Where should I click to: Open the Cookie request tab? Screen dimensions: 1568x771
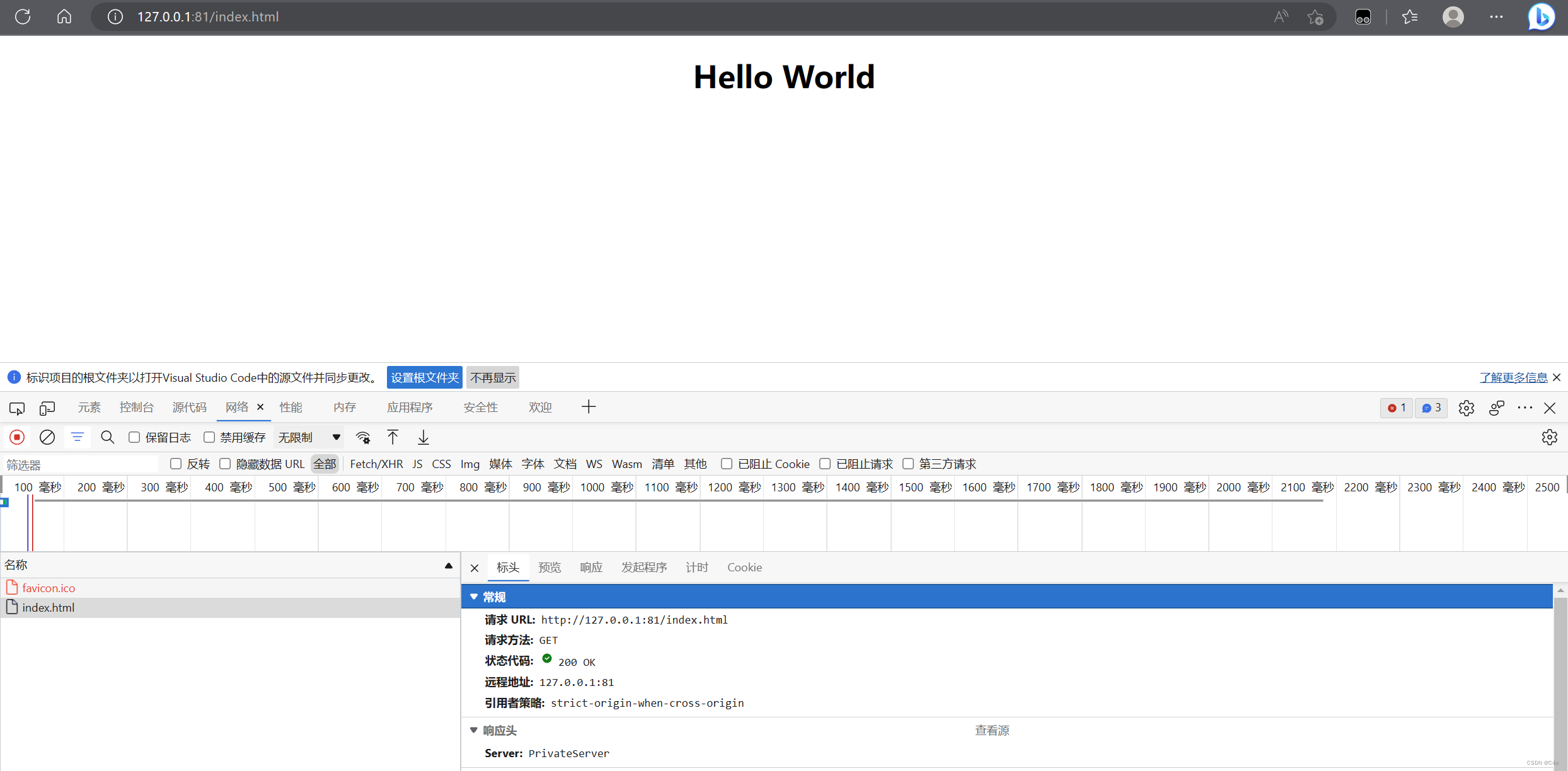pyautogui.click(x=744, y=568)
